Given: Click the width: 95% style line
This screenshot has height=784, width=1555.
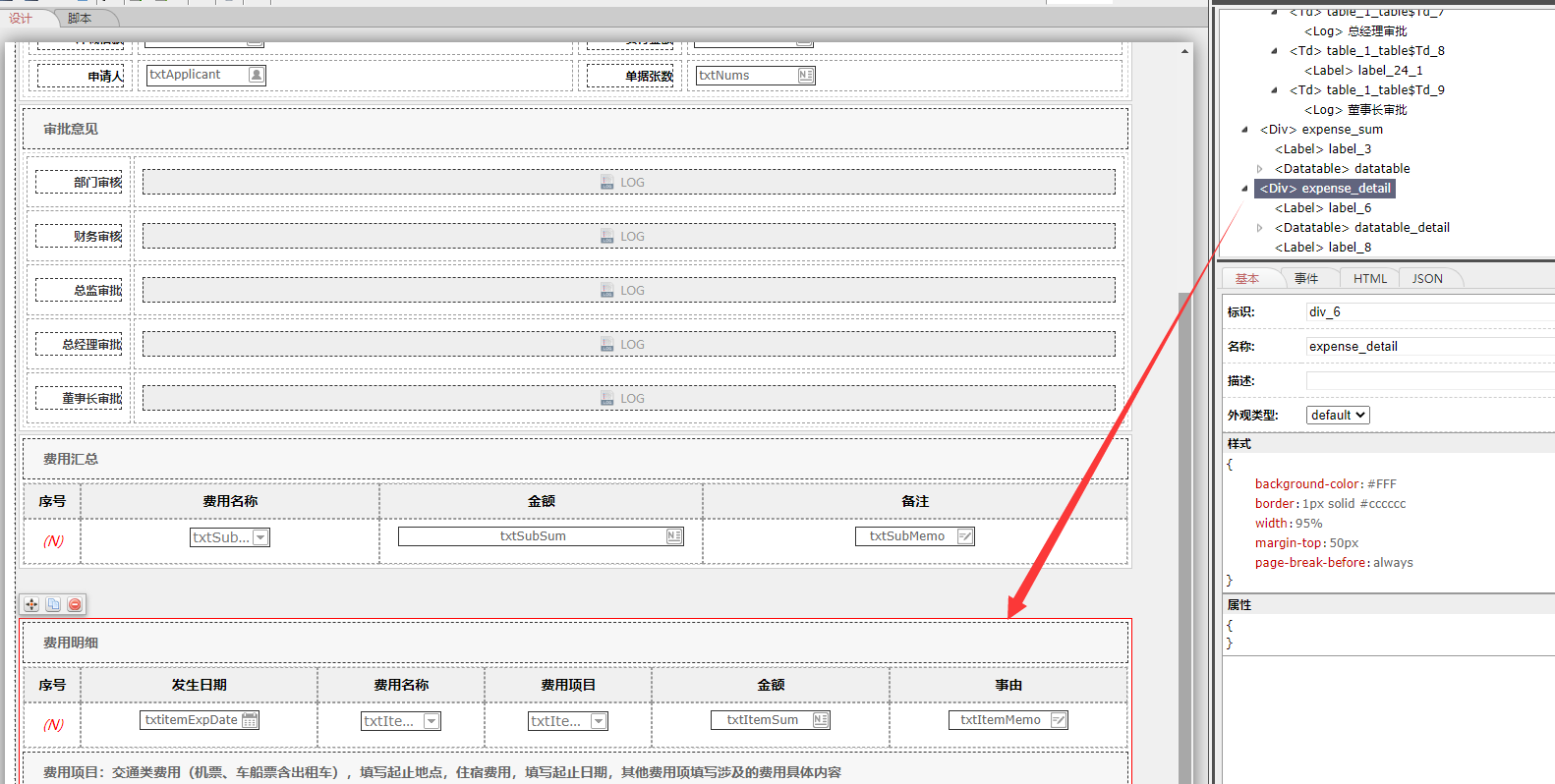Looking at the screenshot, I should pyautogui.click(x=1289, y=524).
